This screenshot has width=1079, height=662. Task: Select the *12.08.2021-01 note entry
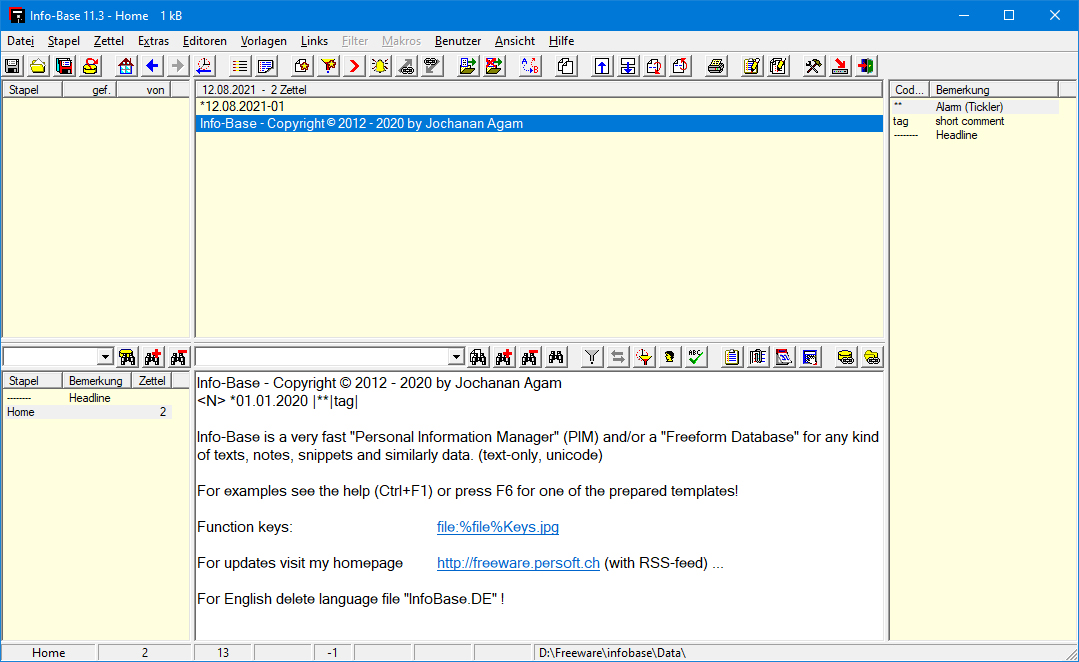pos(539,107)
